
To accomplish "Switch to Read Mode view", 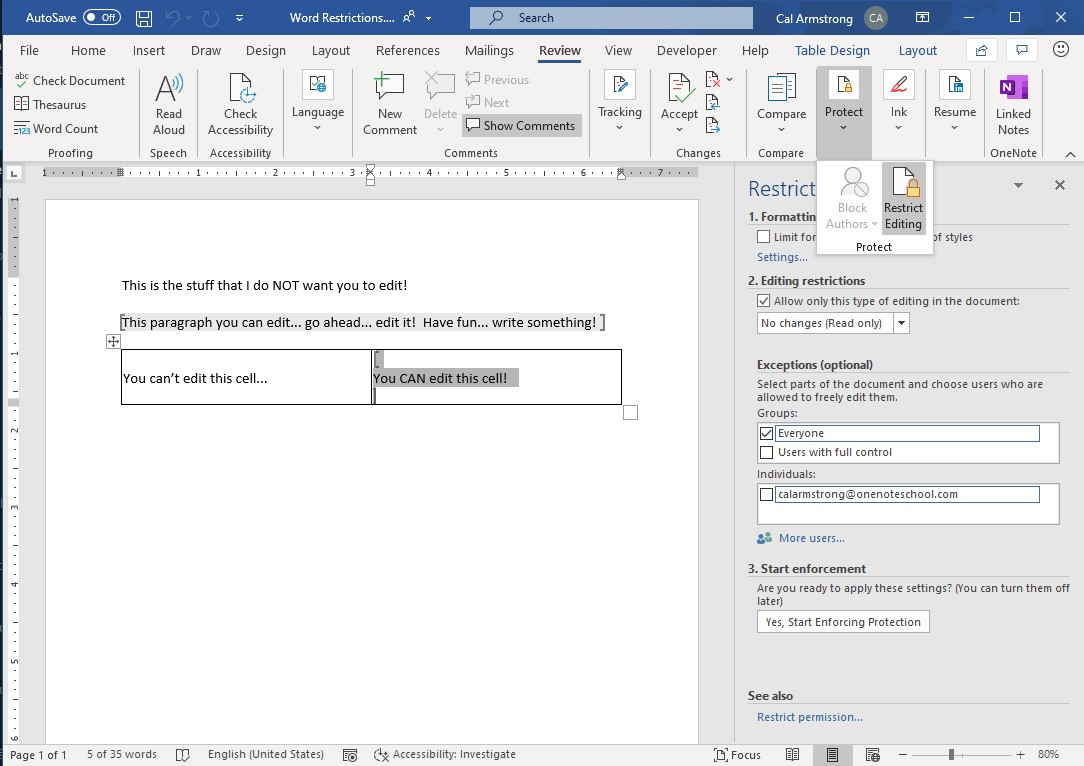I will [792, 755].
